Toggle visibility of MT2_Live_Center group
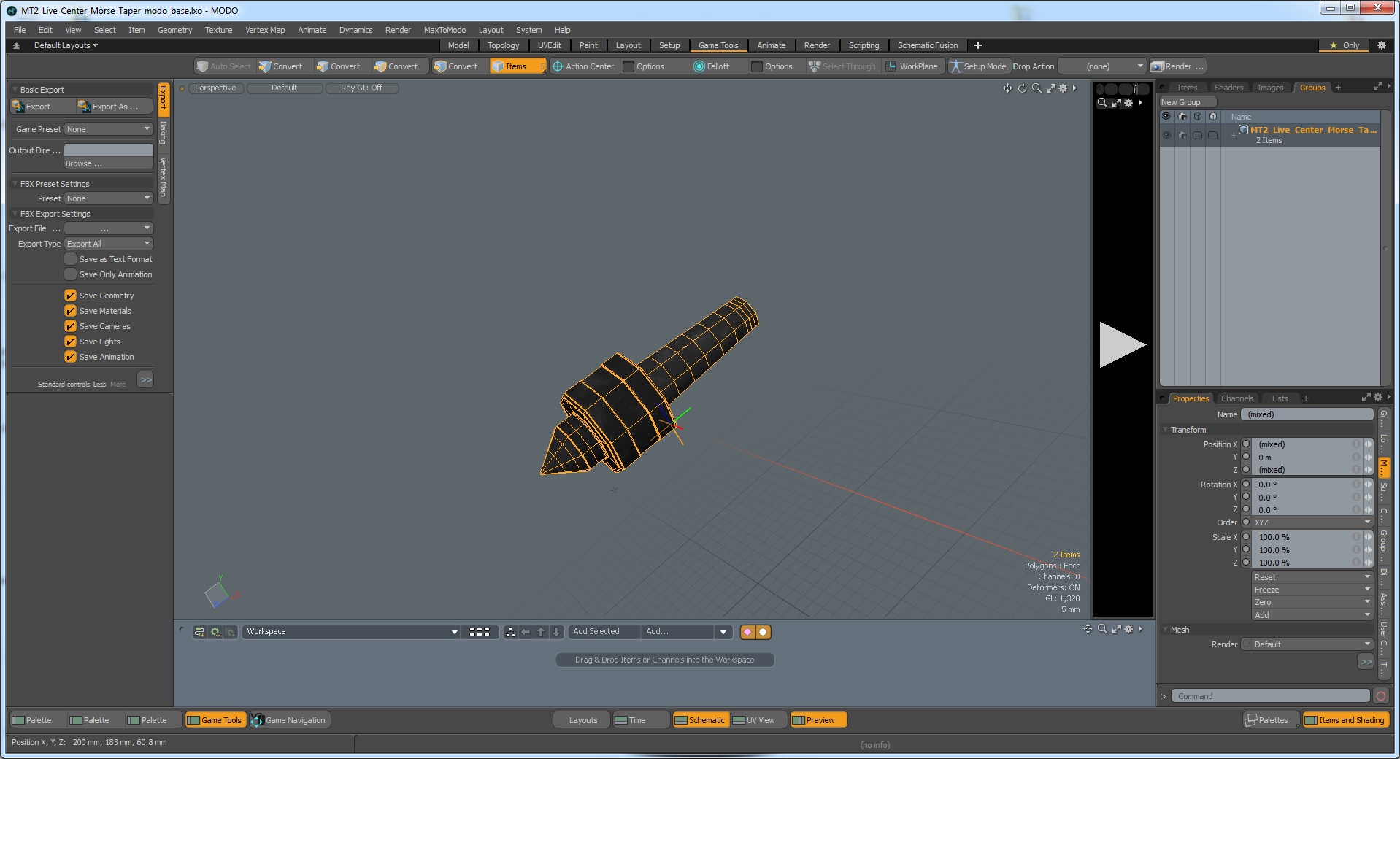 (1166, 135)
